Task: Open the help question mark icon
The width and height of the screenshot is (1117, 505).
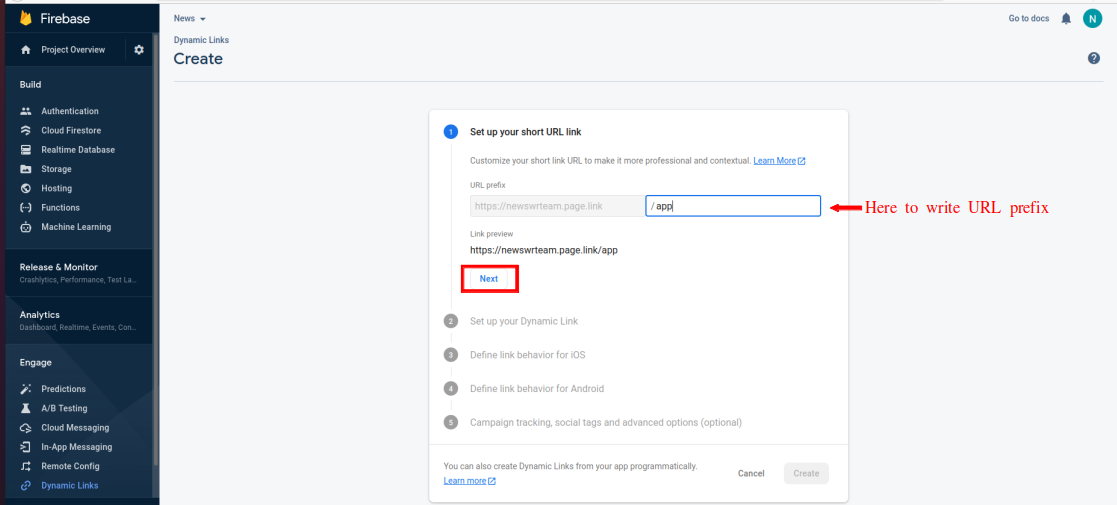Action: tap(1094, 59)
